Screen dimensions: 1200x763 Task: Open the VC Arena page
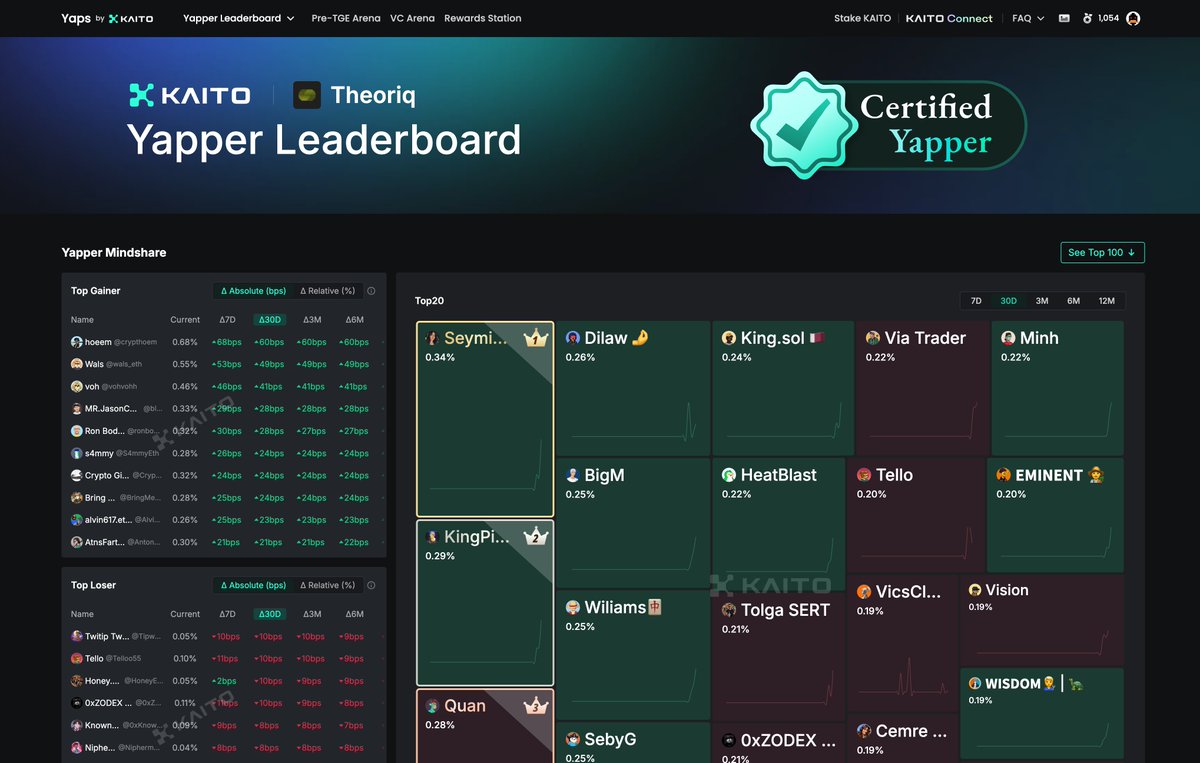point(412,18)
